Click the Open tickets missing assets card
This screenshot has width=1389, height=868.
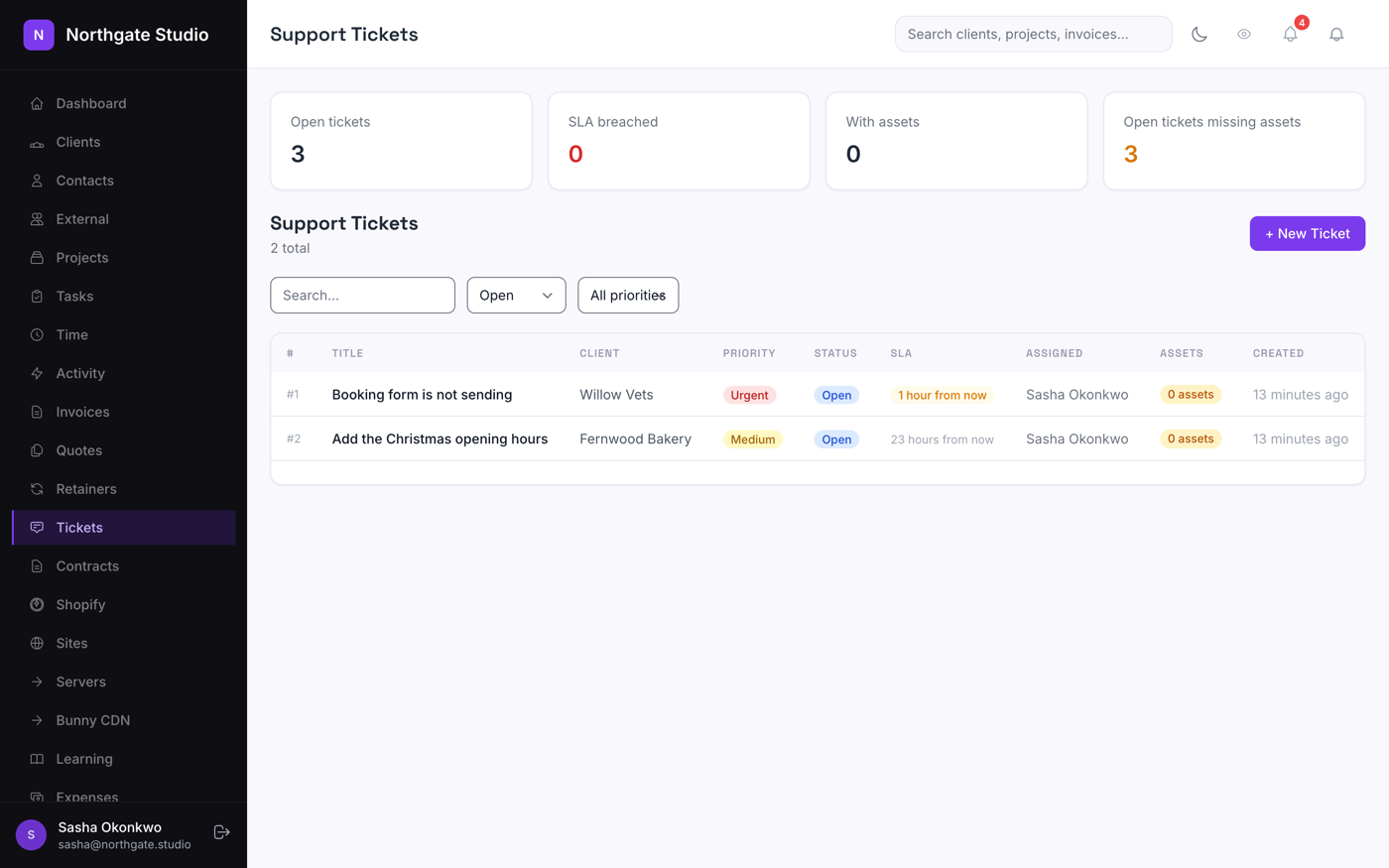pyautogui.click(x=1234, y=141)
